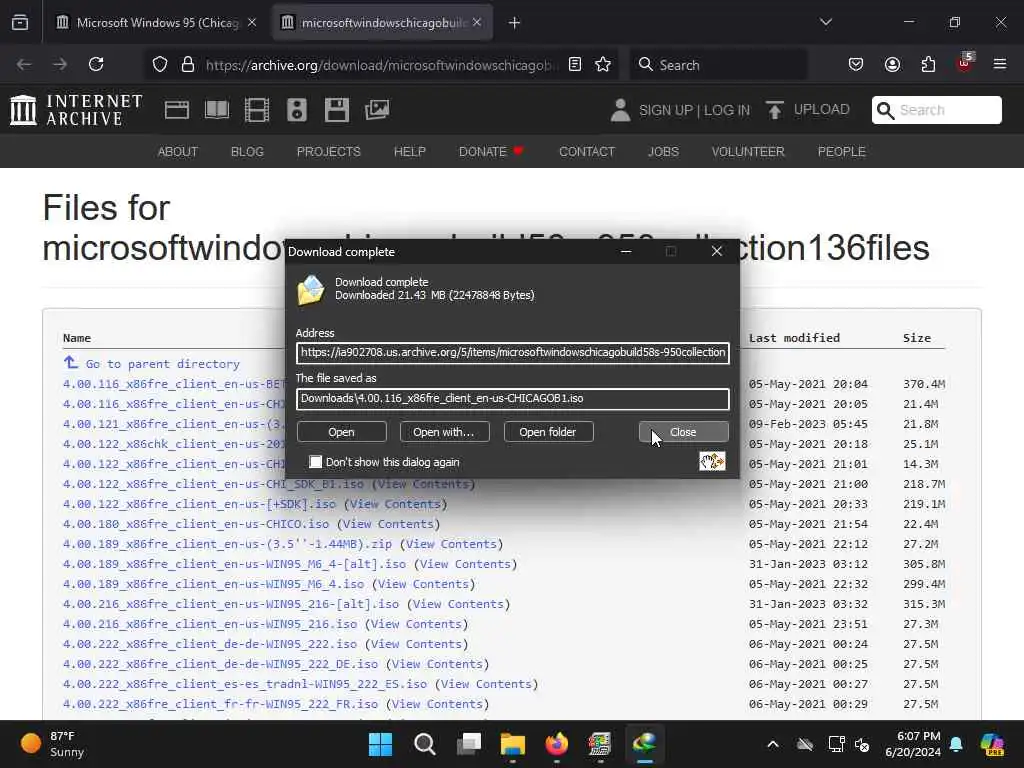The image size is (1024, 768).
Task: Open the Internet Archive web icon
Action: (177, 110)
